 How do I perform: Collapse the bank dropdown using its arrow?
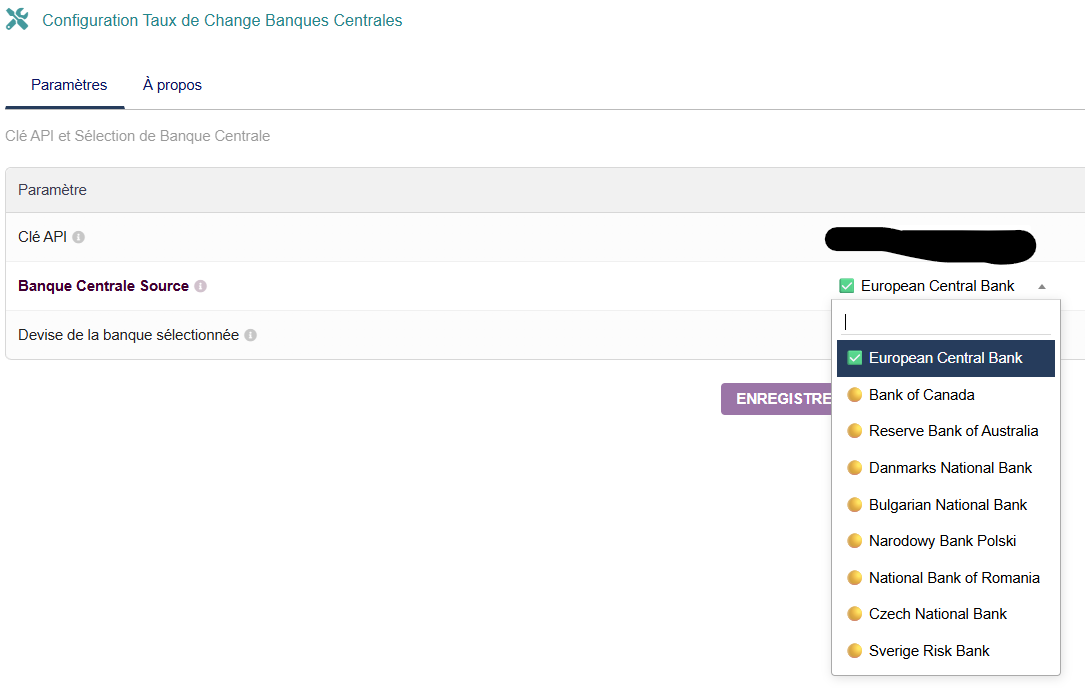point(1042,286)
